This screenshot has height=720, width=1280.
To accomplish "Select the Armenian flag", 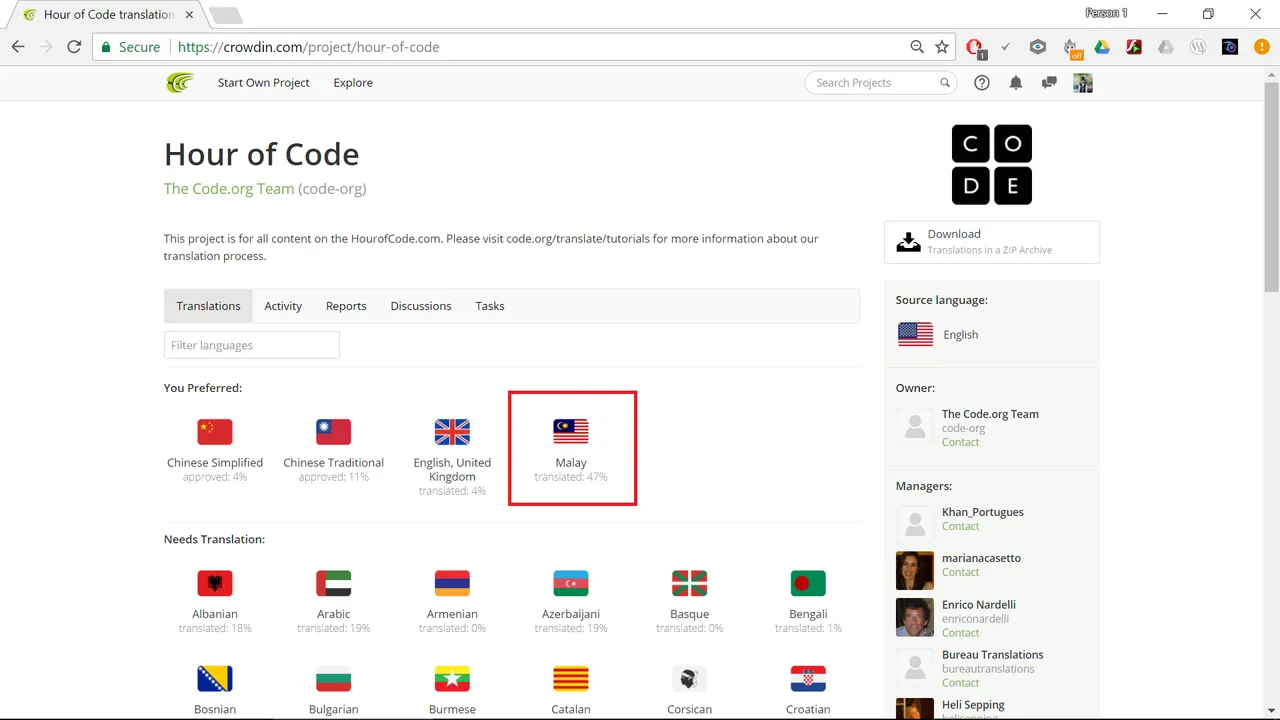I will pyautogui.click(x=452, y=583).
